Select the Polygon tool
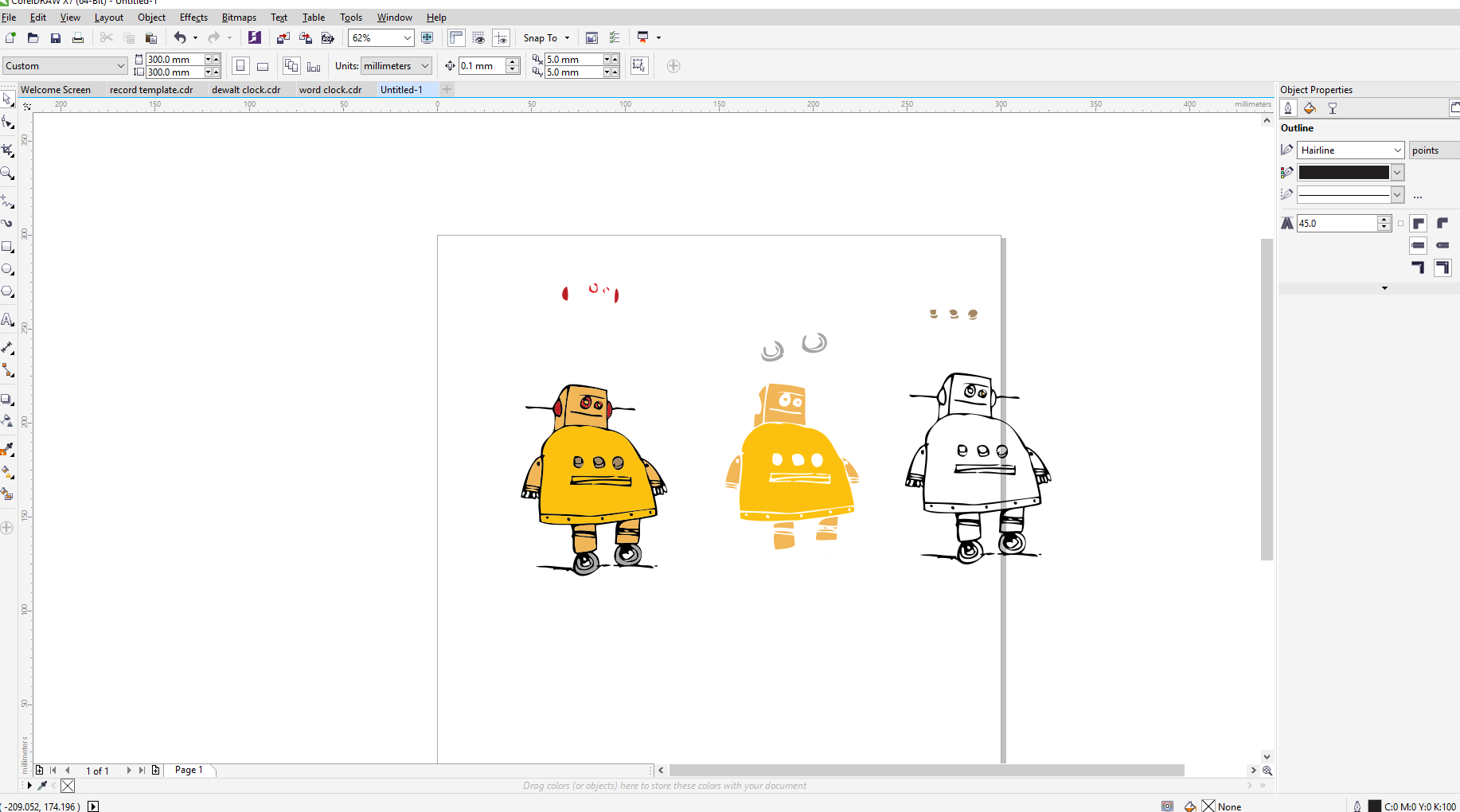1460x812 pixels. click(x=7, y=291)
